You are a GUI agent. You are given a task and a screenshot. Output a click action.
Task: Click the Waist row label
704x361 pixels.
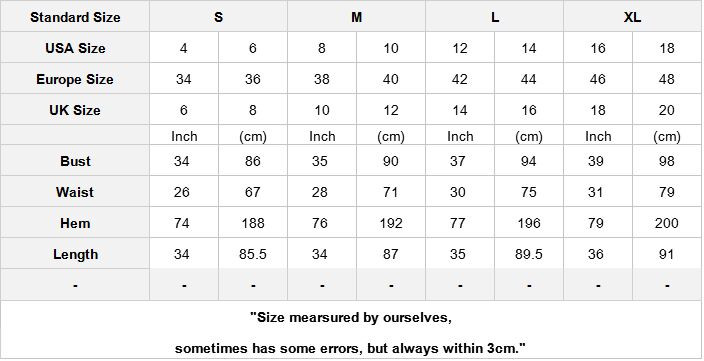[x=75, y=192]
